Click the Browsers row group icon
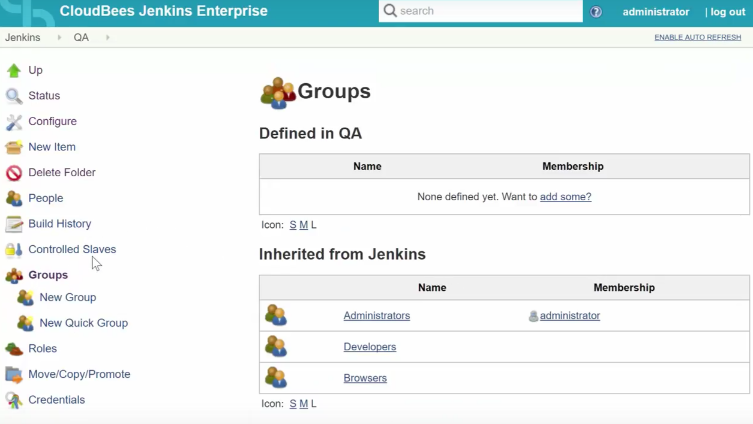Viewport: 753px width, 424px height. 276,378
